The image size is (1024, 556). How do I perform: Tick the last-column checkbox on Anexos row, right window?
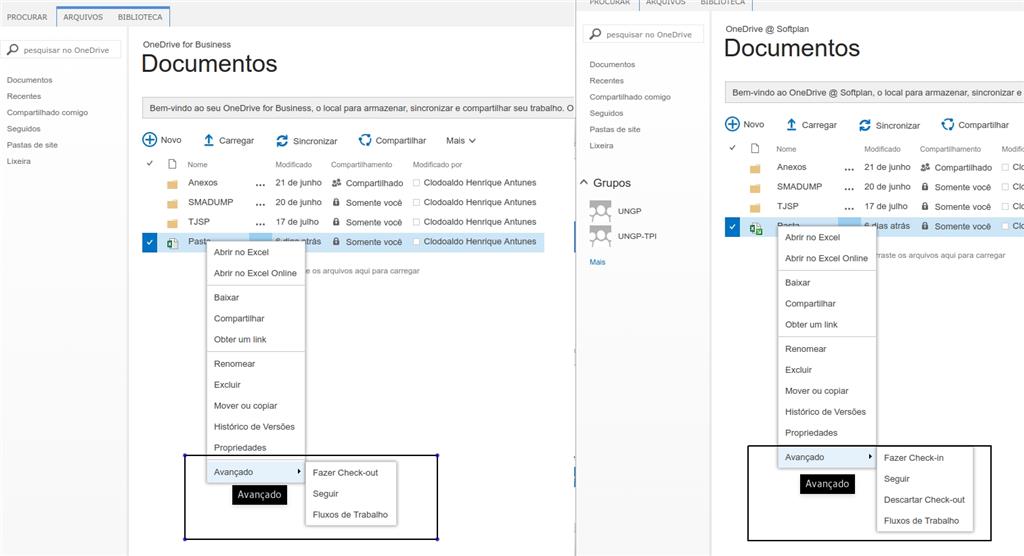pyautogui.click(x=1005, y=167)
